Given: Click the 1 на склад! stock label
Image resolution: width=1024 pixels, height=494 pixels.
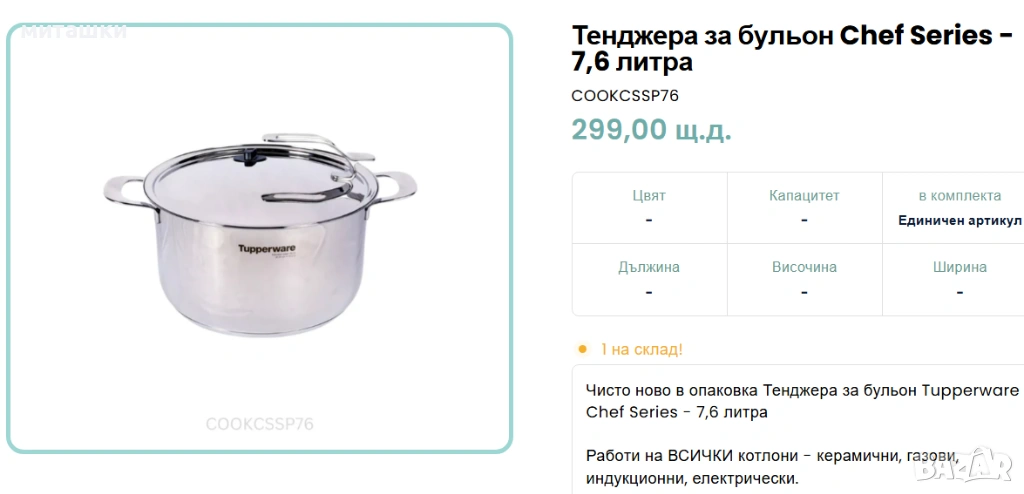Looking at the screenshot, I should coord(641,350).
